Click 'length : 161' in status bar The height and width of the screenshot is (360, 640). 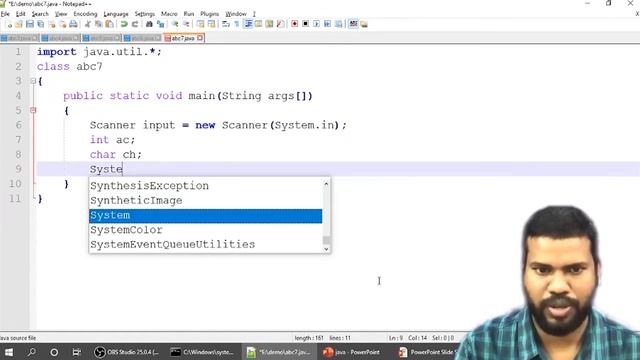point(309,338)
